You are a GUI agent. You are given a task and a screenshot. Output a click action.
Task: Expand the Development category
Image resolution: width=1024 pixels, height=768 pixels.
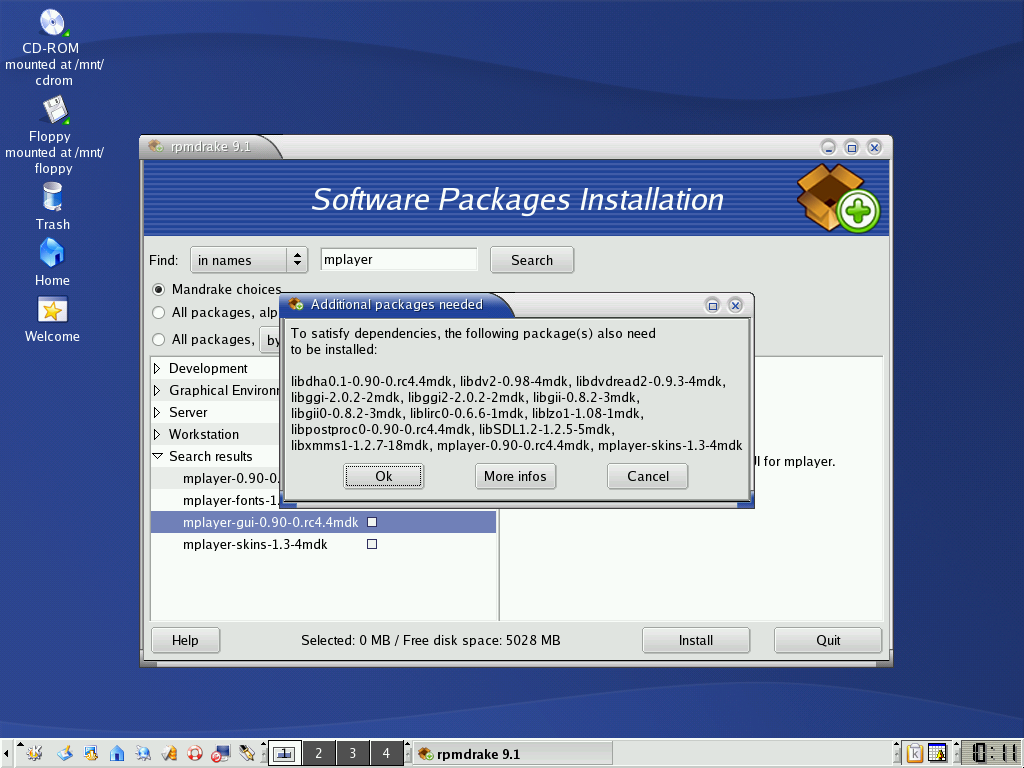pyautogui.click(x=157, y=368)
